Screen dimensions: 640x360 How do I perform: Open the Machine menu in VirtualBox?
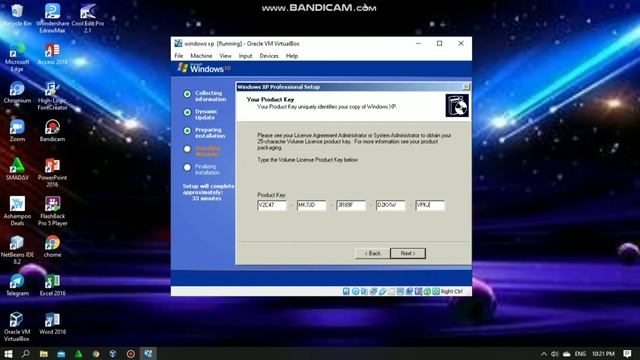[x=201, y=56]
